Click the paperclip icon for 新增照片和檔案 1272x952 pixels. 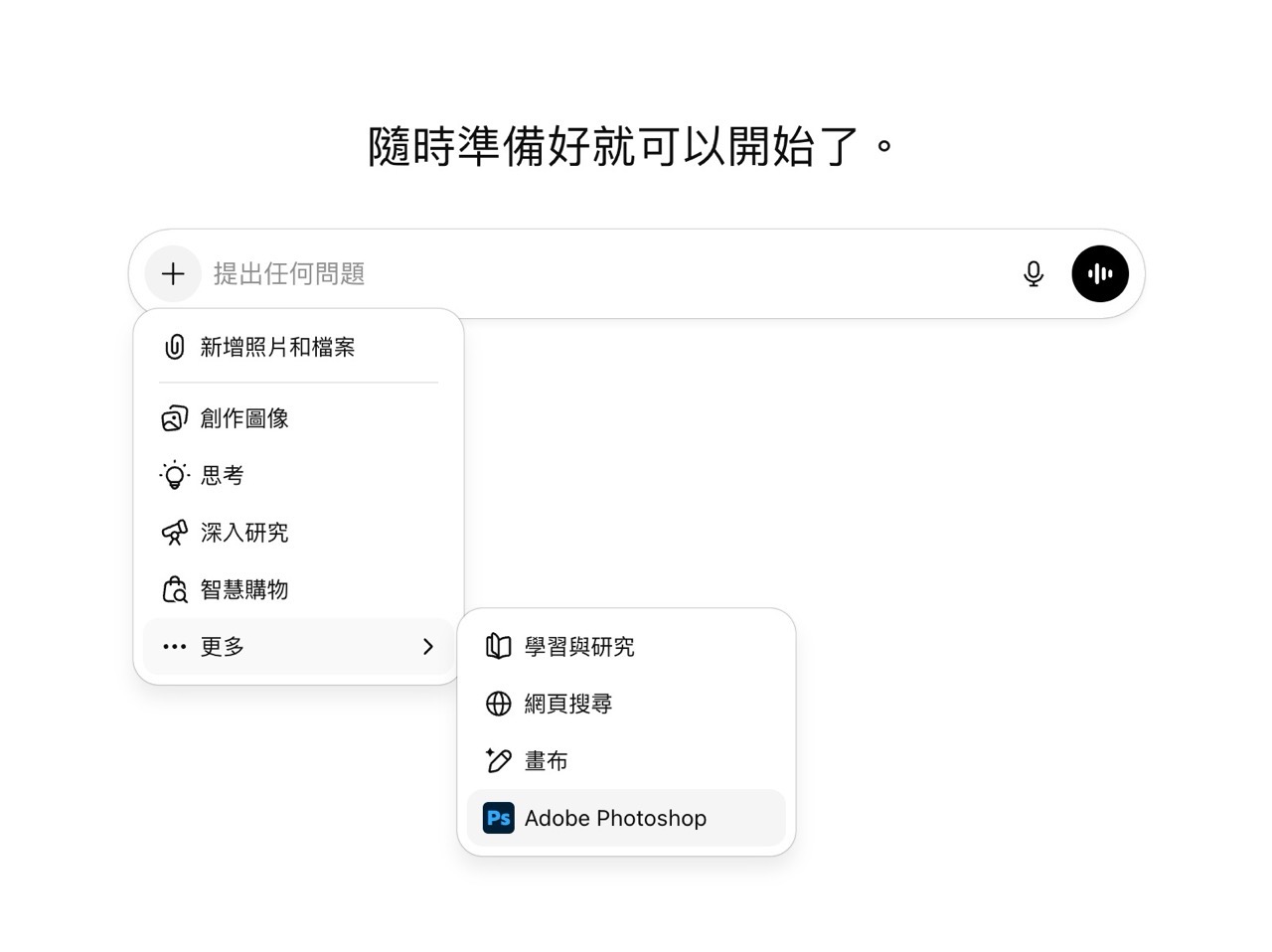[174, 347]
